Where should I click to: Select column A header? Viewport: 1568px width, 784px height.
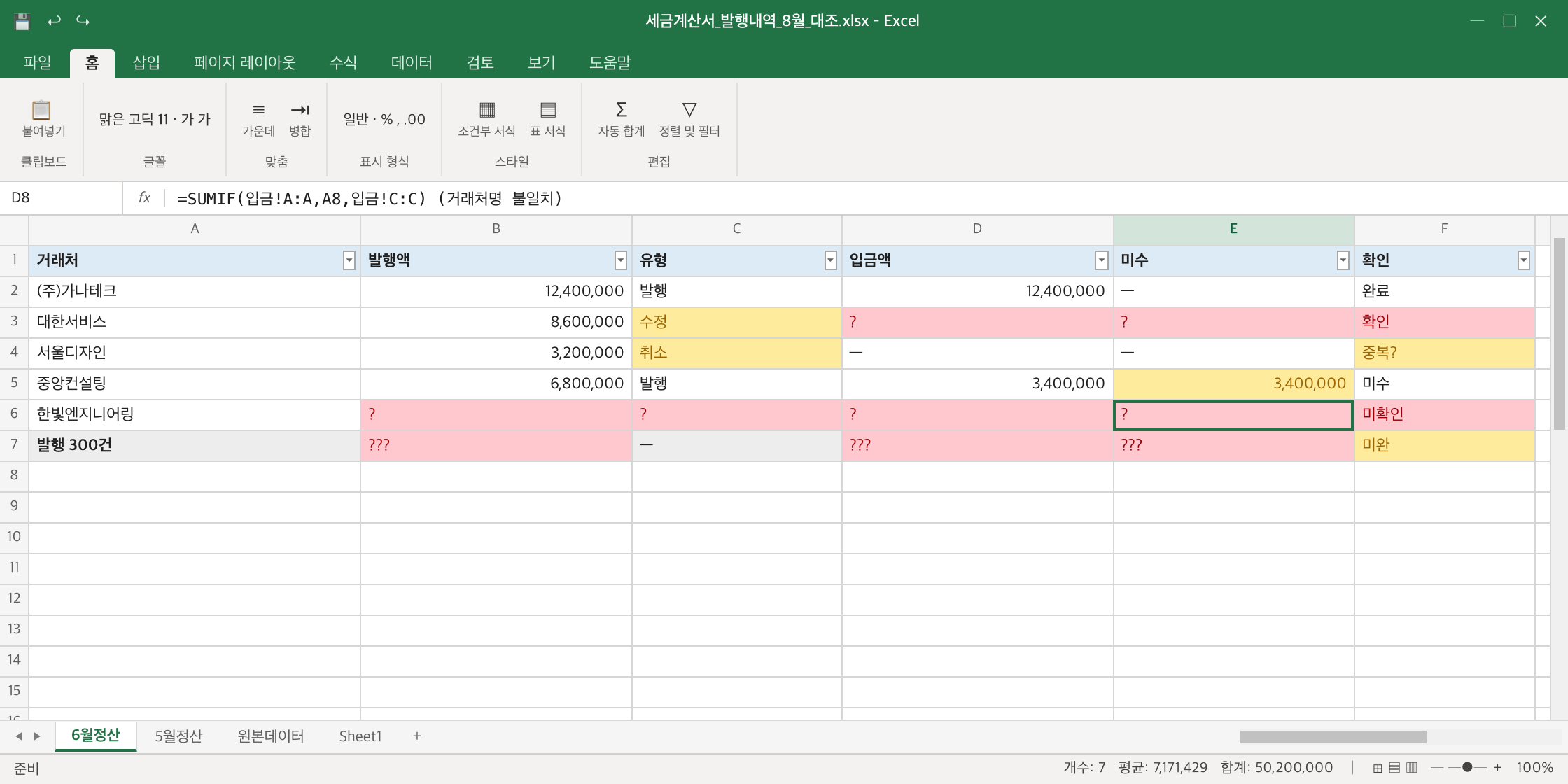[x=195, y=229]
